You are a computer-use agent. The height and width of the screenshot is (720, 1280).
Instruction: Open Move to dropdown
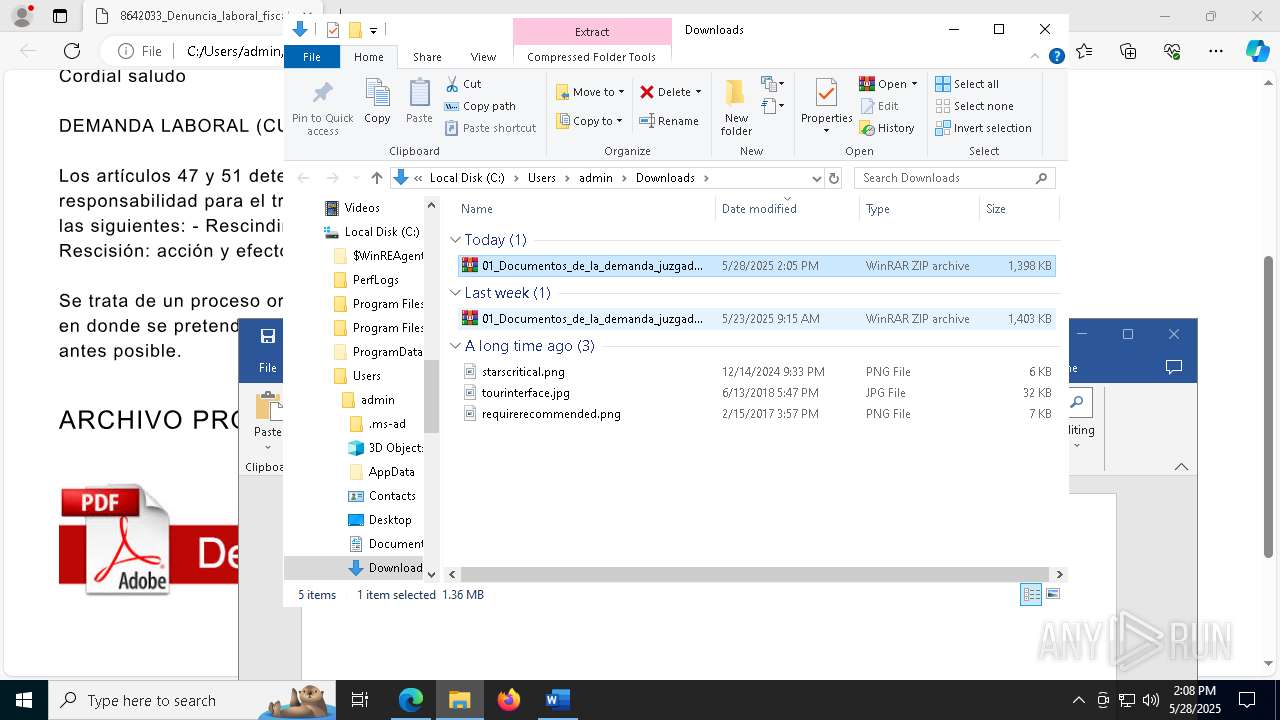[590, 92]
